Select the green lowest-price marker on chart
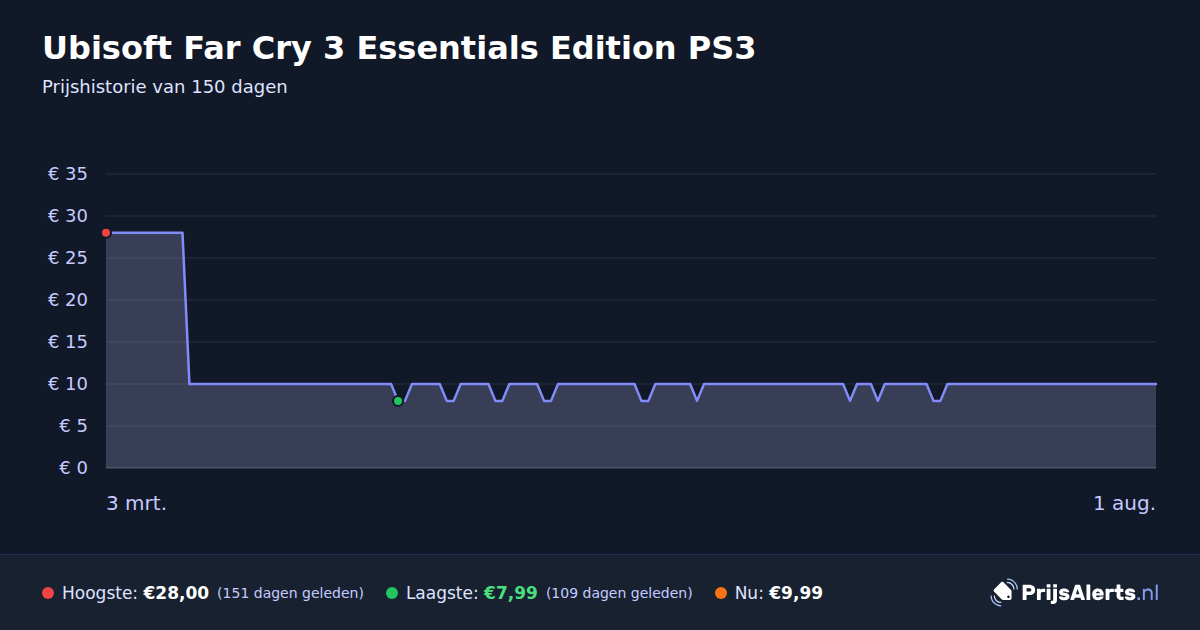 (x=398, y=401)
